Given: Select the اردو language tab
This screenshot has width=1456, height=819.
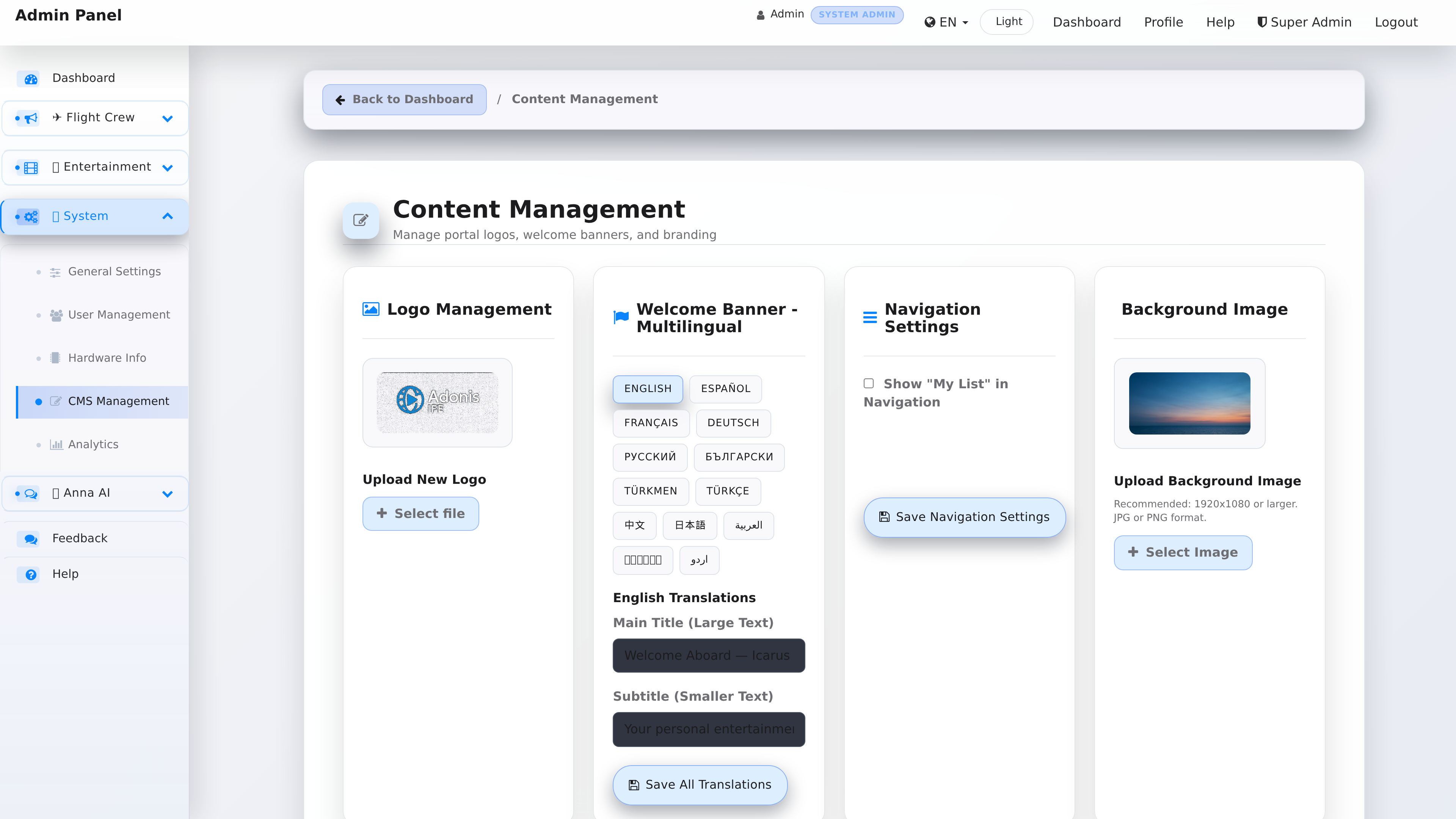Looking at the screenshot, I should tap(699, 560).
